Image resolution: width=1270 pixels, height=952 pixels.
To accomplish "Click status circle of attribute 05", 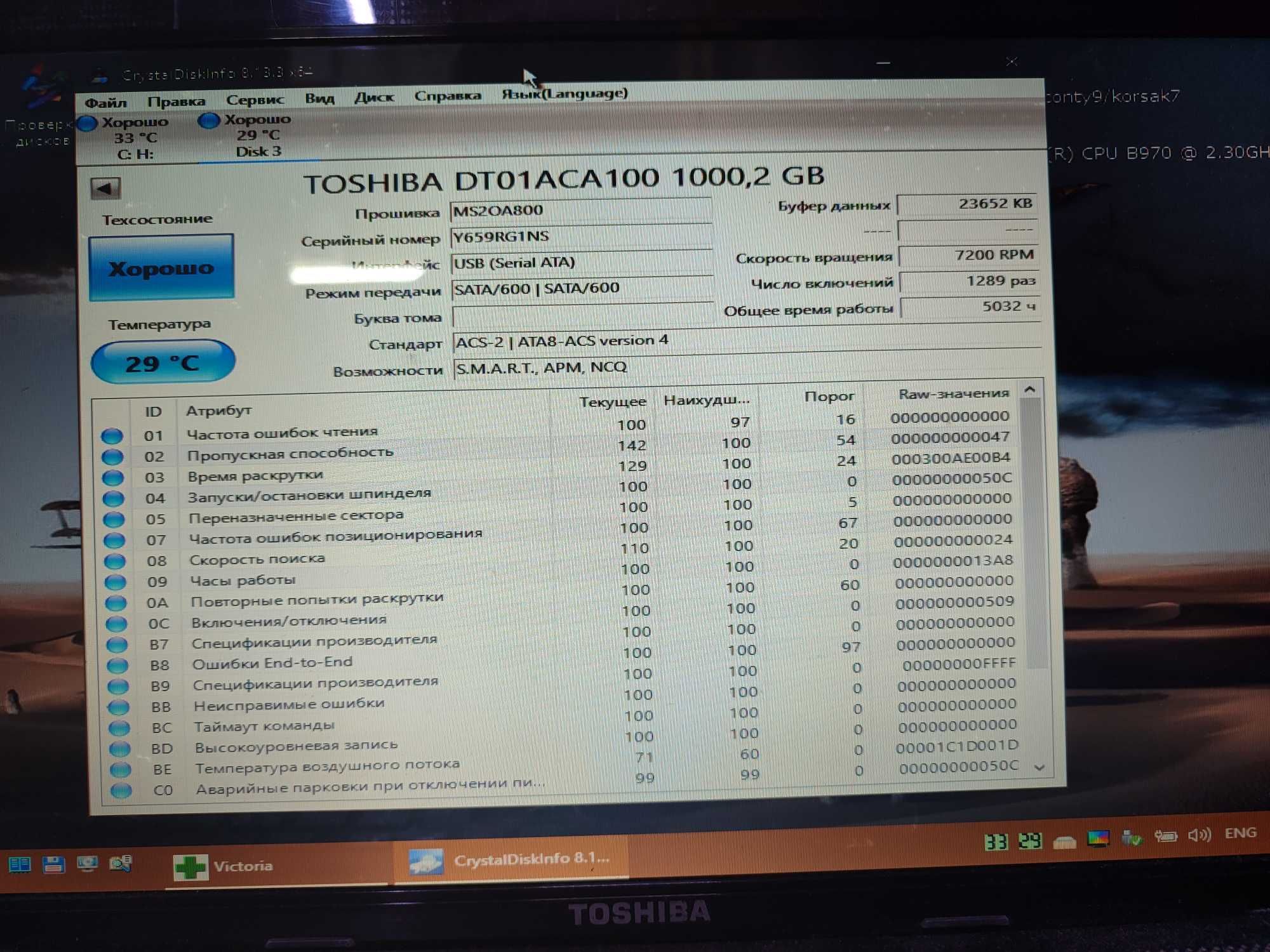I will (x=114, y=520).
